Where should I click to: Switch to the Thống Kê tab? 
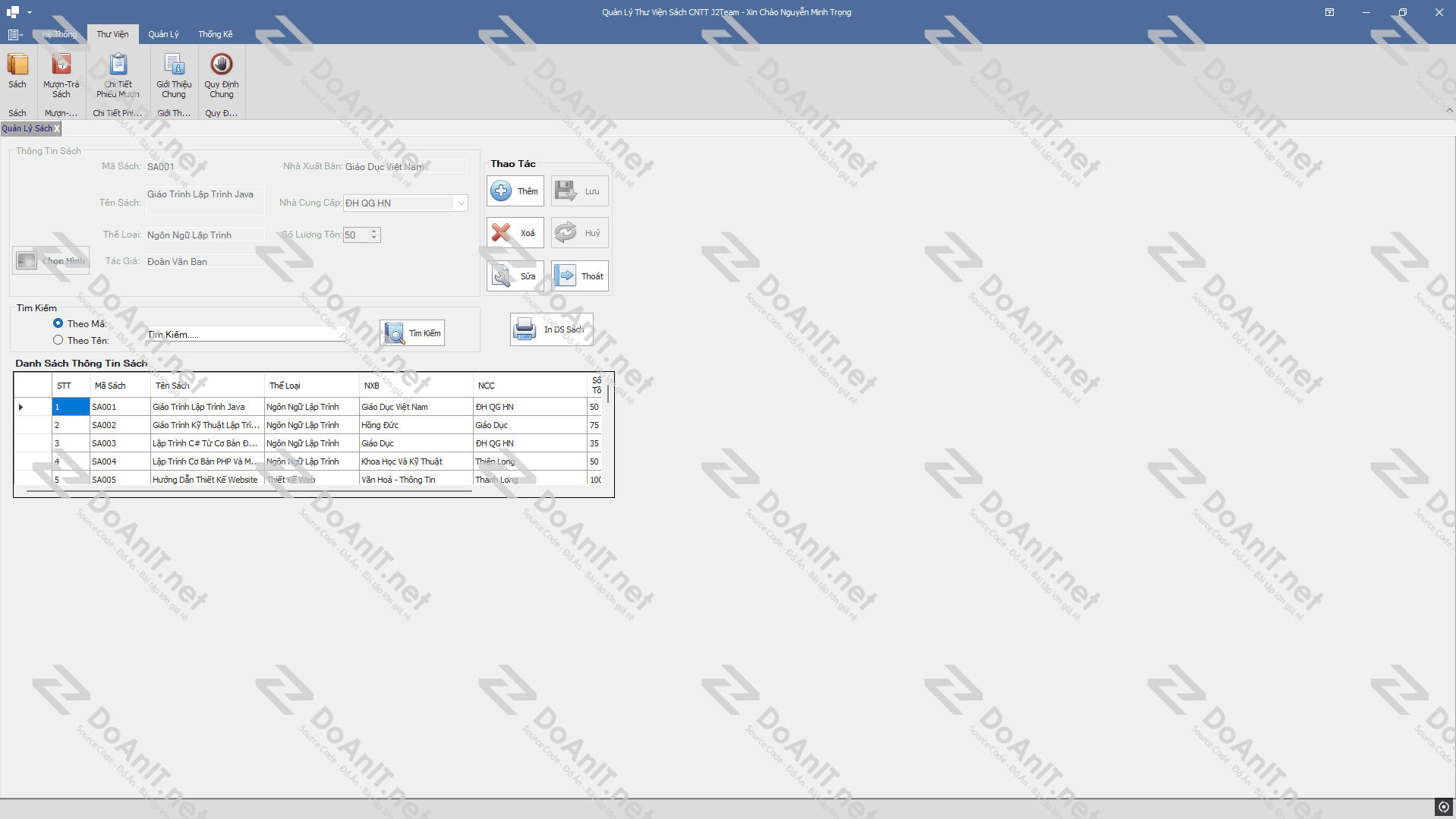[x=216, y=34]
